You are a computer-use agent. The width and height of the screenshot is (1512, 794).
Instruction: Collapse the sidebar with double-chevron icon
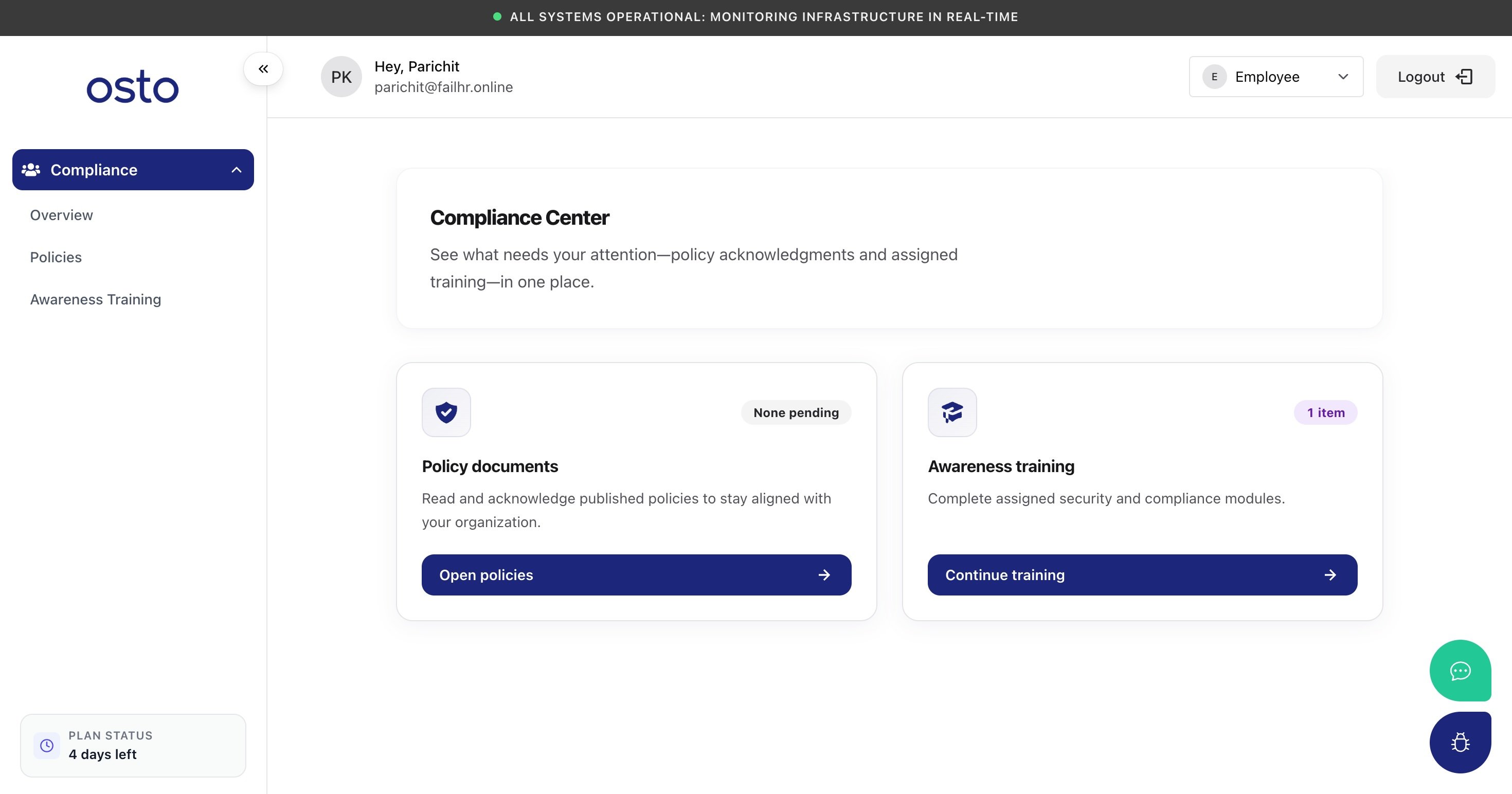[x=263, y=69]
